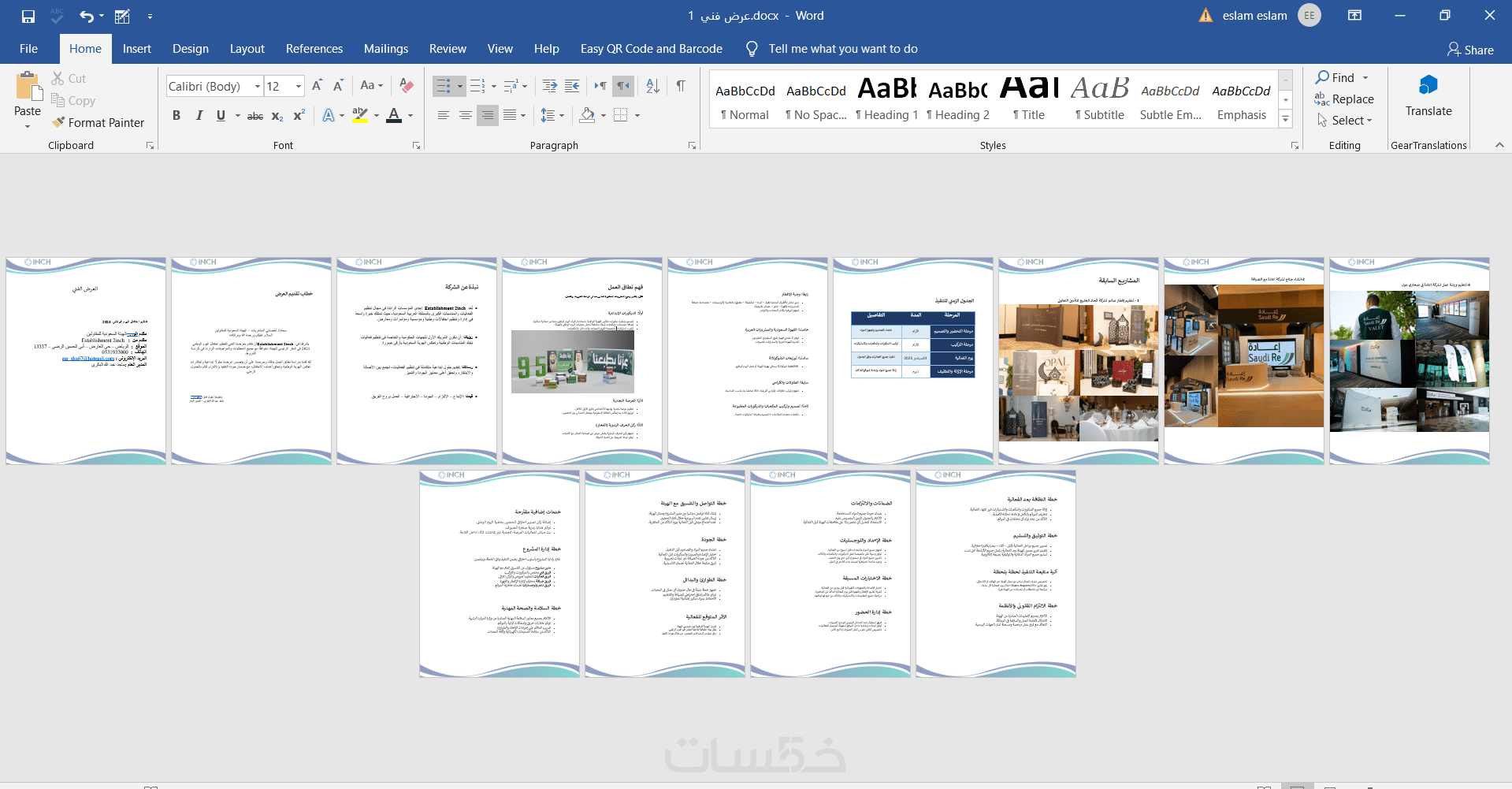This screenshot has height=789, width=1512.
Task: Apply the Heading 1 style
Action: [887, 99]
